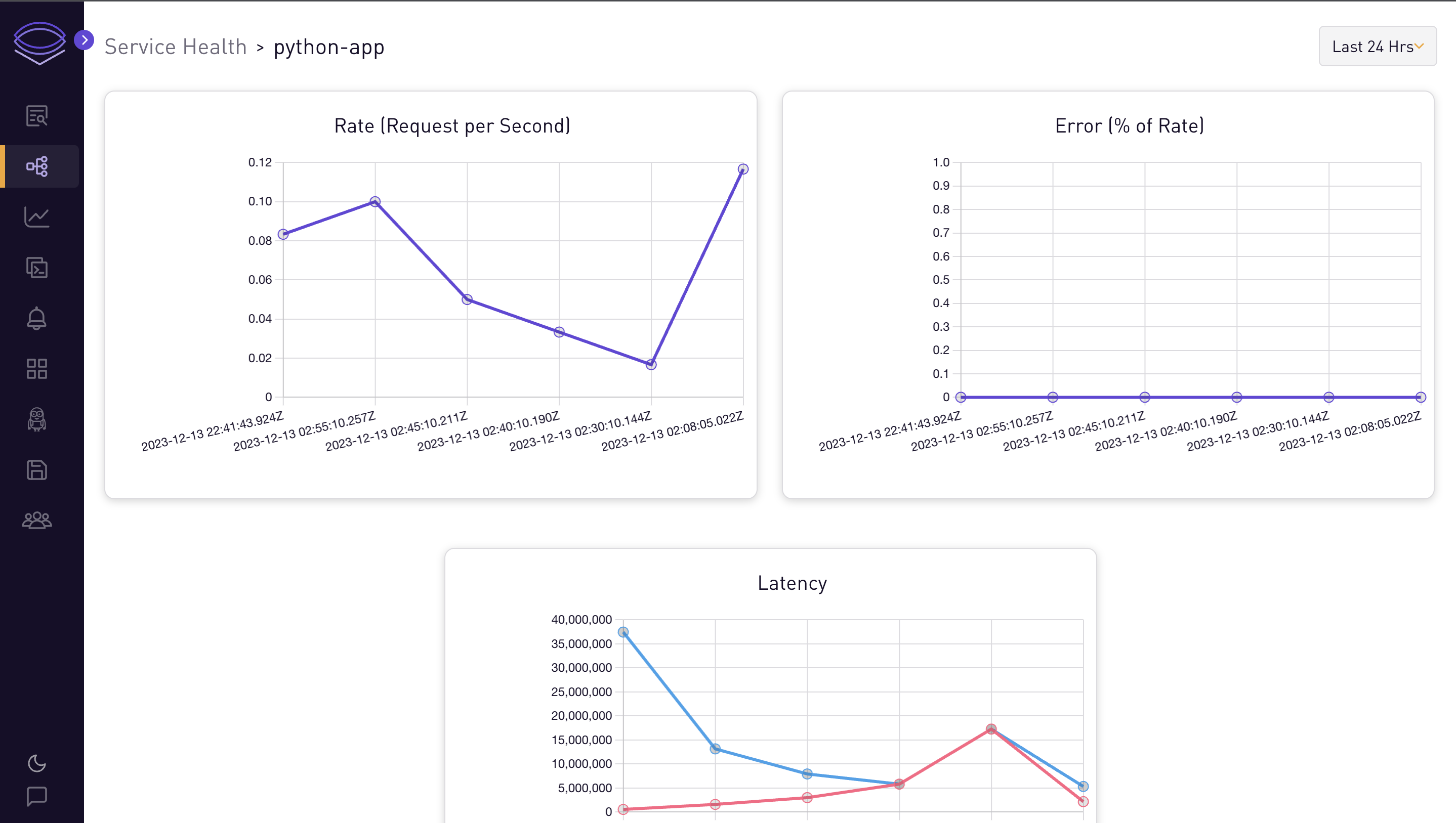
Task: Click the python-app breadcrumb title
Action: pos(329,48)
